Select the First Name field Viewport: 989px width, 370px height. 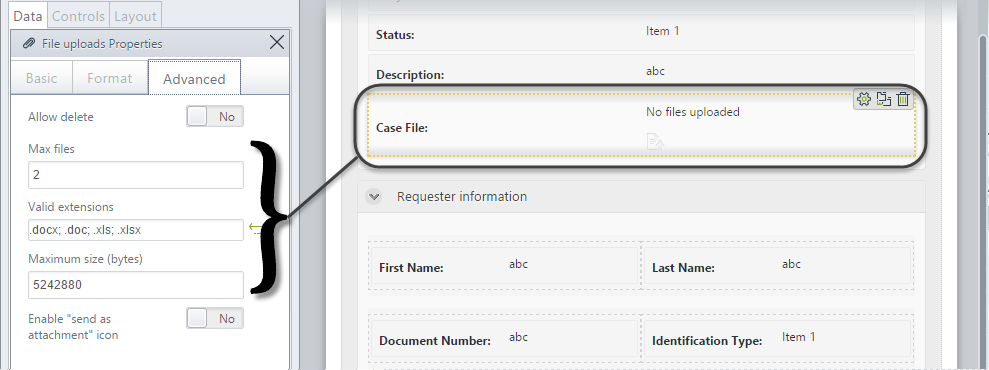pyautogui.click(x=504, y=266)
